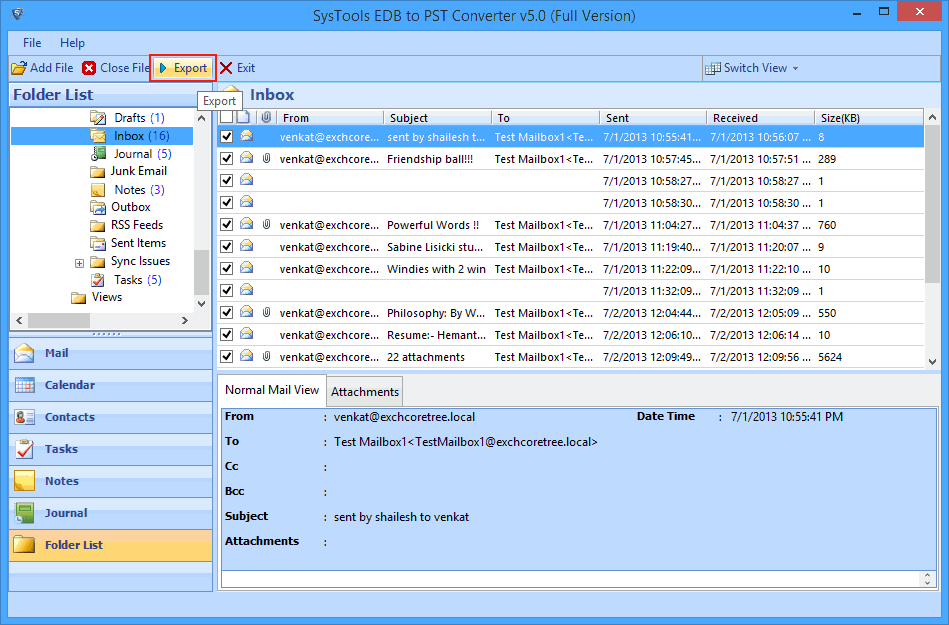
Task: Click the Add File toolbar icon
Action: click(x=19, y=68)
